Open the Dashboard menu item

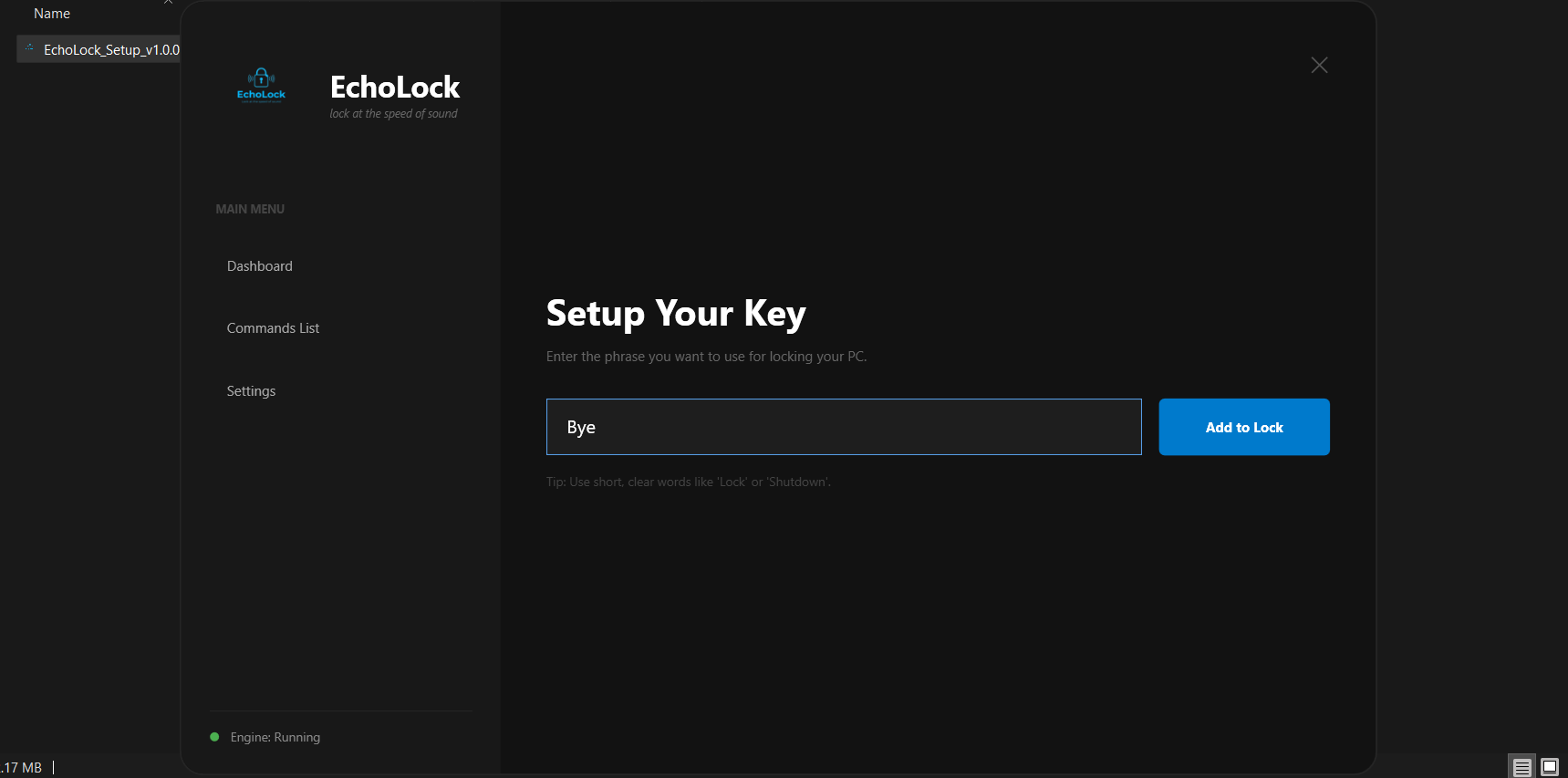(x=260, y=266)
